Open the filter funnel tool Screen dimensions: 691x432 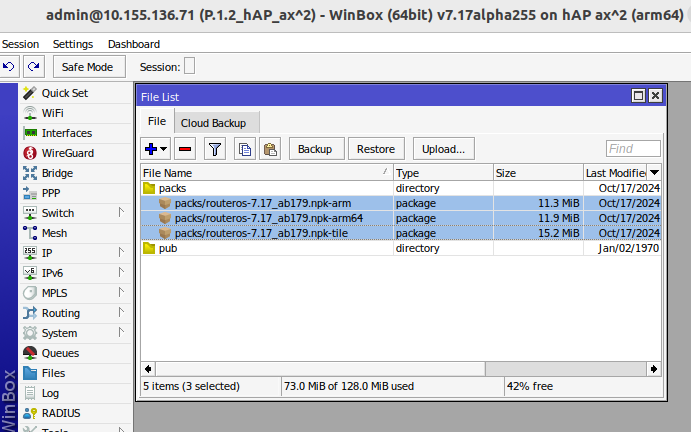[x=215, y=149]
